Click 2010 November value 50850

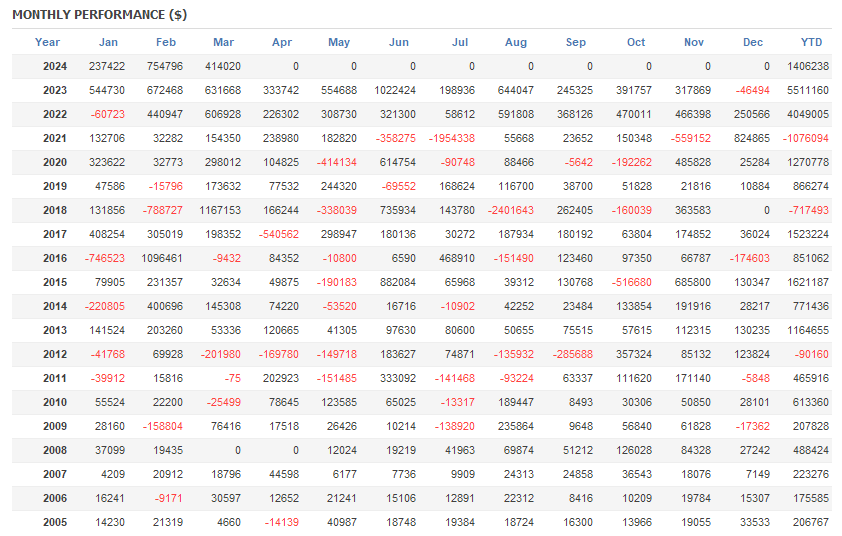(696, 402)
